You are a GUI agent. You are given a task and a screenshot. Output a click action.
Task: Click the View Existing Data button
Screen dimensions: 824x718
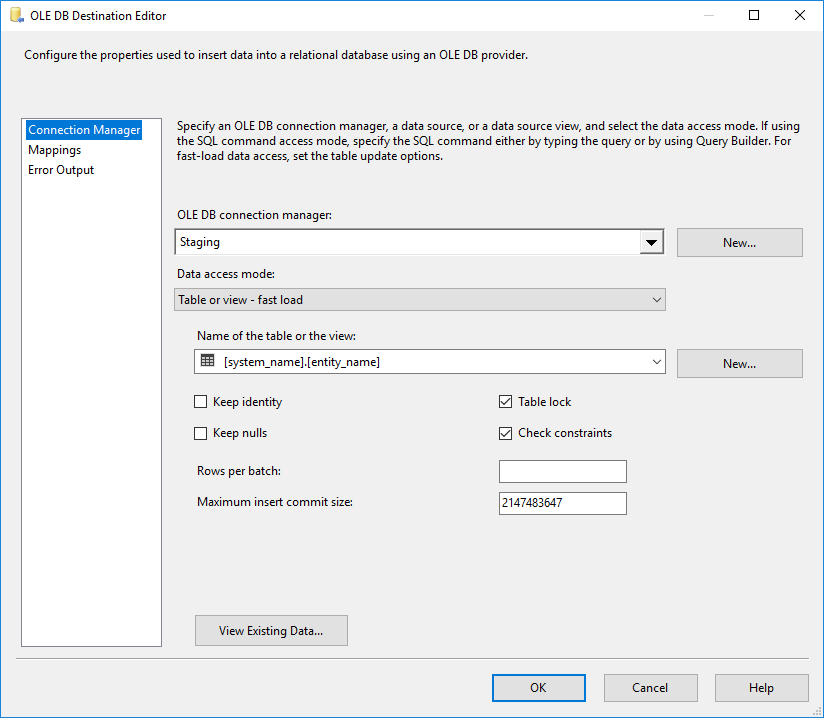click(271, 630)
